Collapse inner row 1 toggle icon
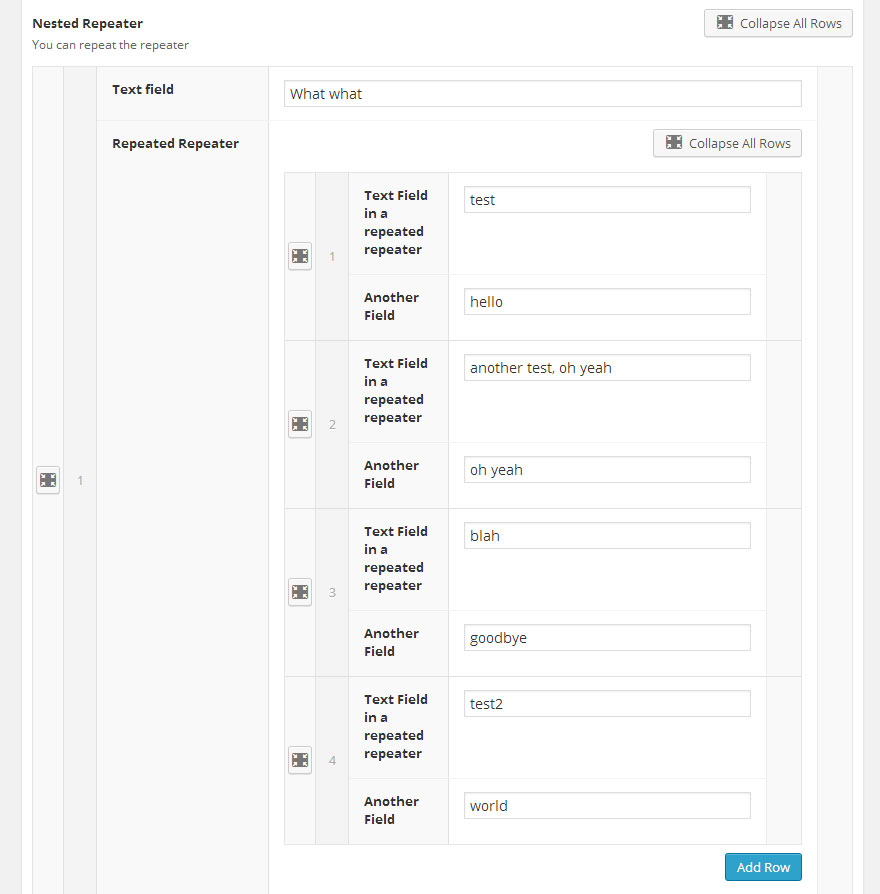 (x=300, y=256)
